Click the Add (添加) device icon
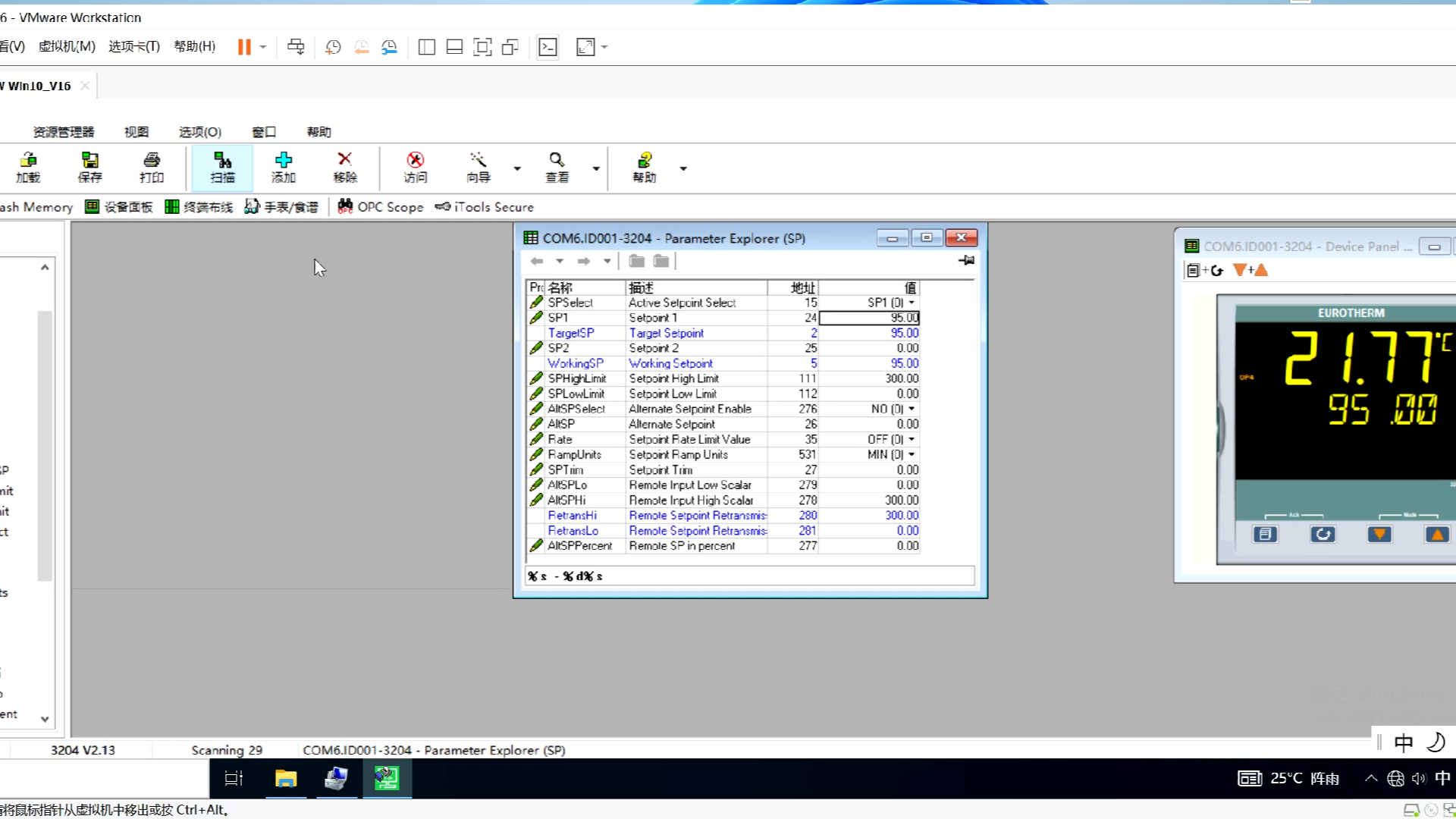 point(284,167)
